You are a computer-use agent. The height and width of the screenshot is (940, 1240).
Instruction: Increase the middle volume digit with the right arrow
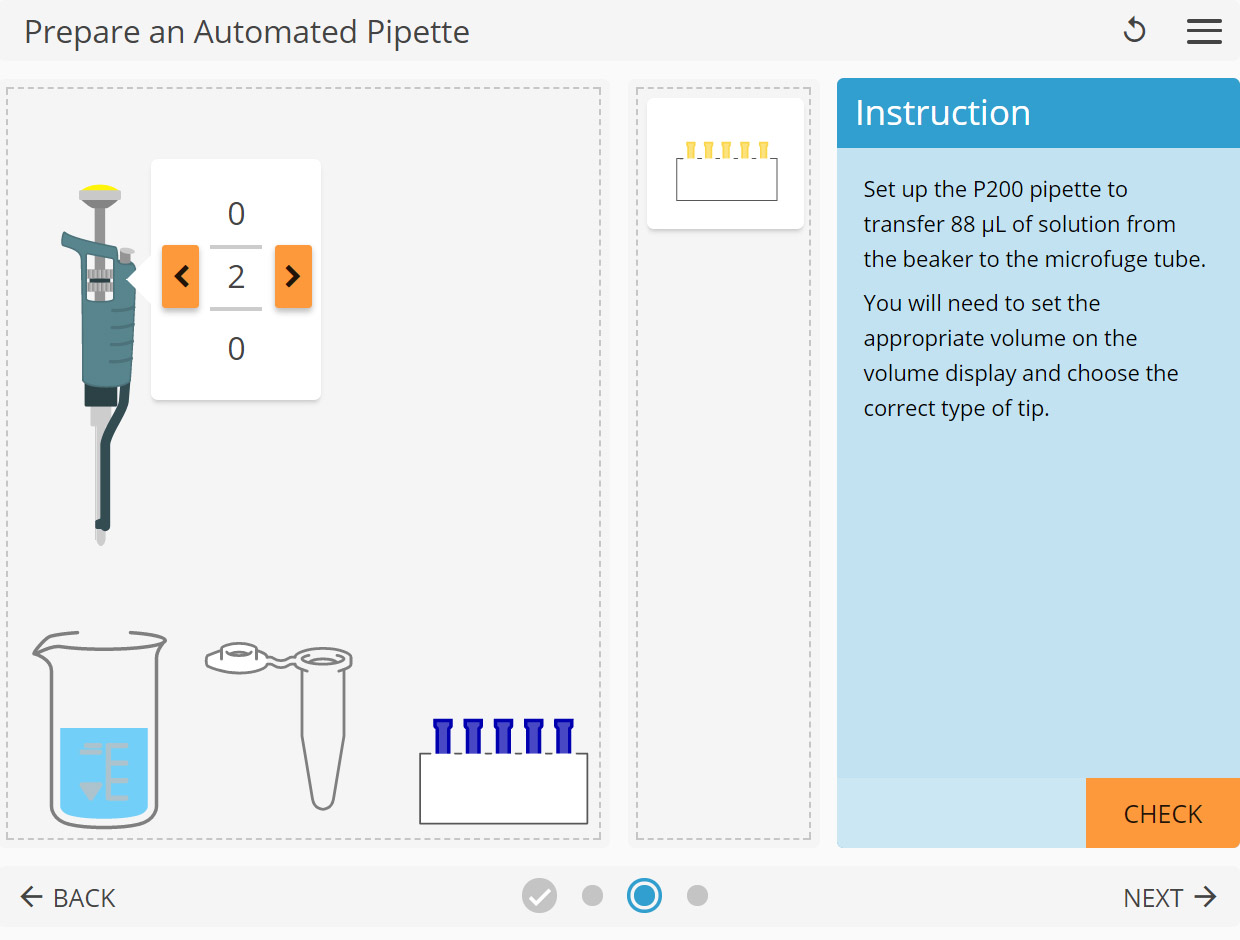(x=291, y=277)
